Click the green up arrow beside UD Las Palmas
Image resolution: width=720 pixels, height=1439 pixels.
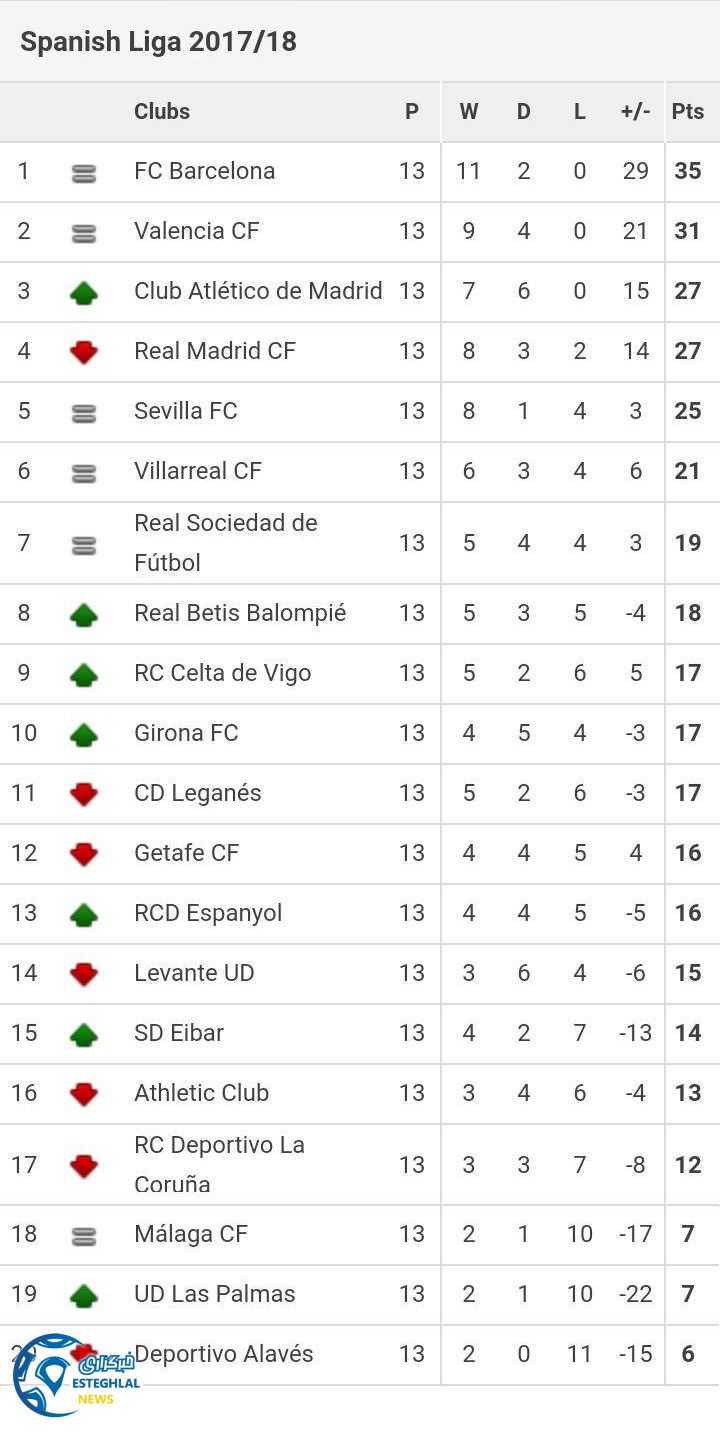[x=84, y=1296]
